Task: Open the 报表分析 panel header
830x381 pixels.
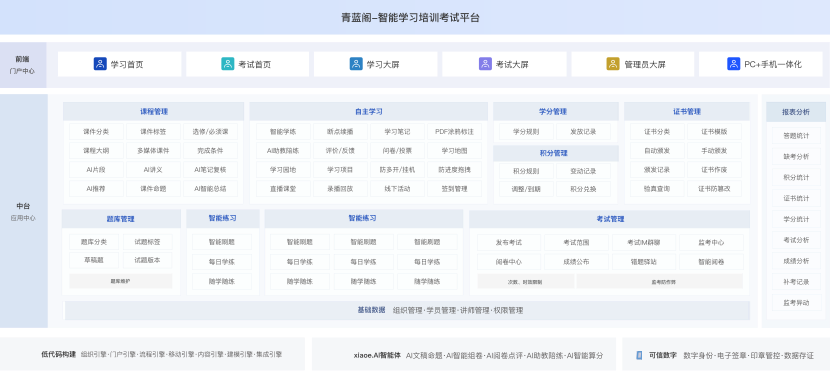Action: pos(796,112)
